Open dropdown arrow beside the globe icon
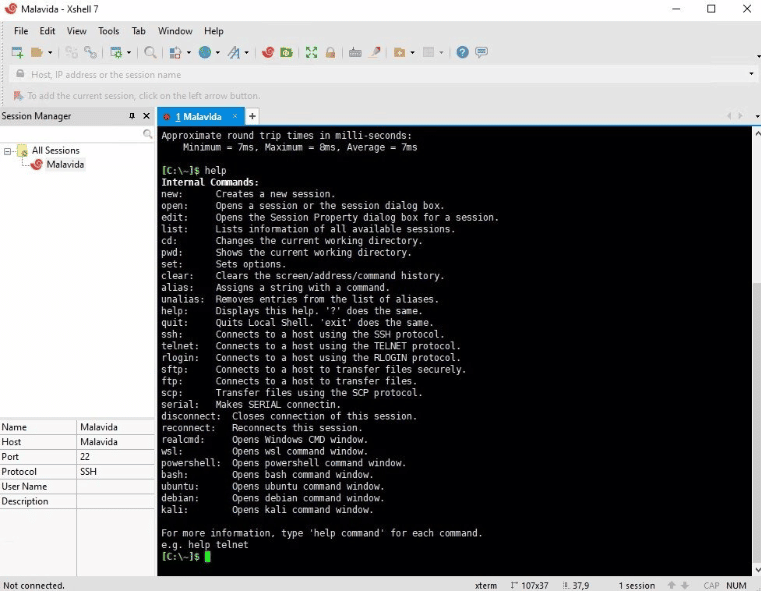 click(x=216, y=53)
